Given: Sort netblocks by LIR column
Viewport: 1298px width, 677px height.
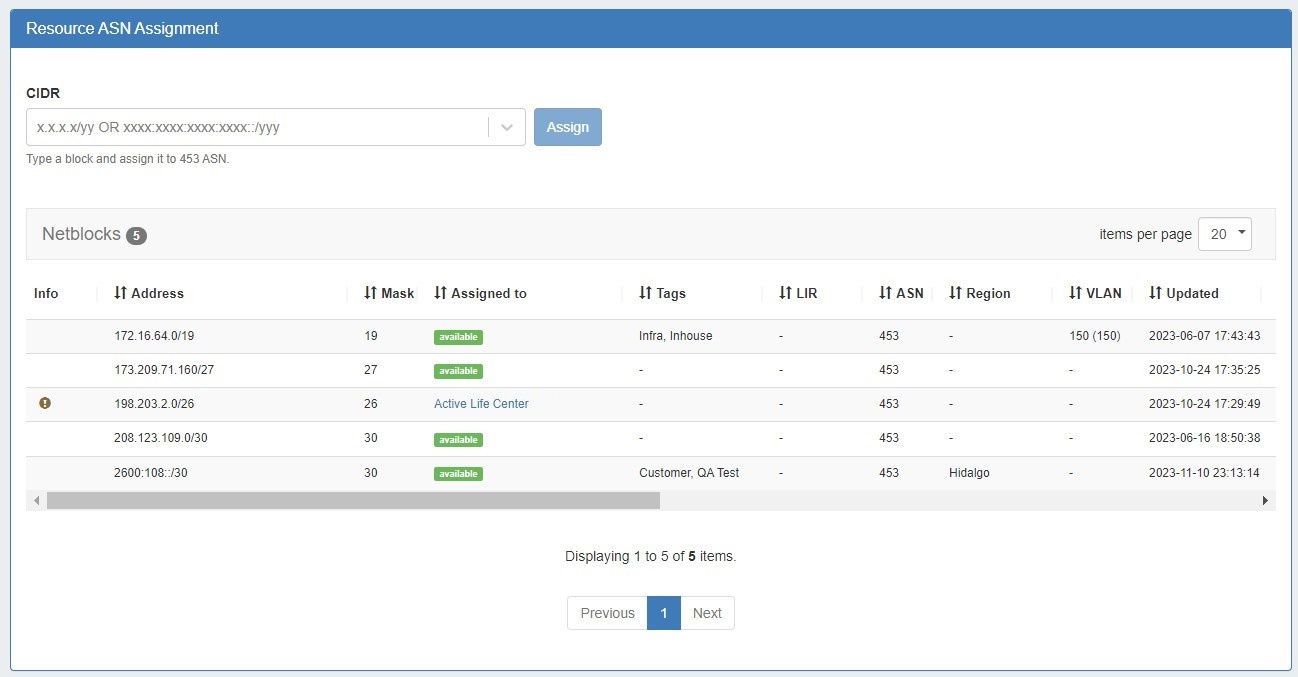Looking at the screenshot, I should [798, 293].
